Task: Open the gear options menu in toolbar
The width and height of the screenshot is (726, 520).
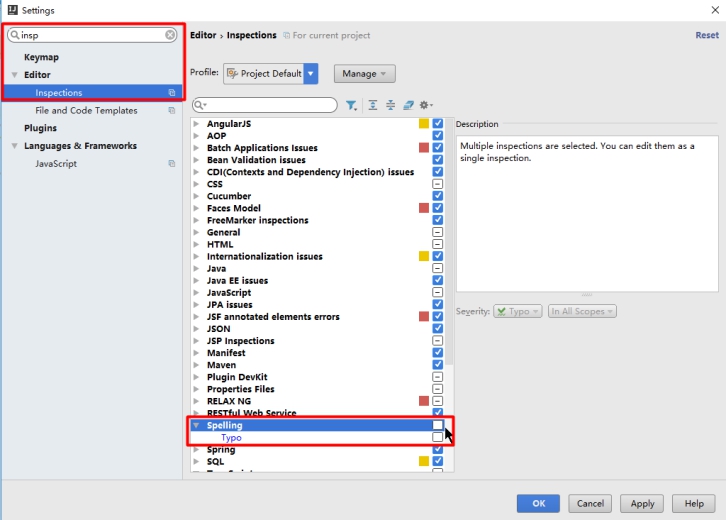Action: pos(426,105)
